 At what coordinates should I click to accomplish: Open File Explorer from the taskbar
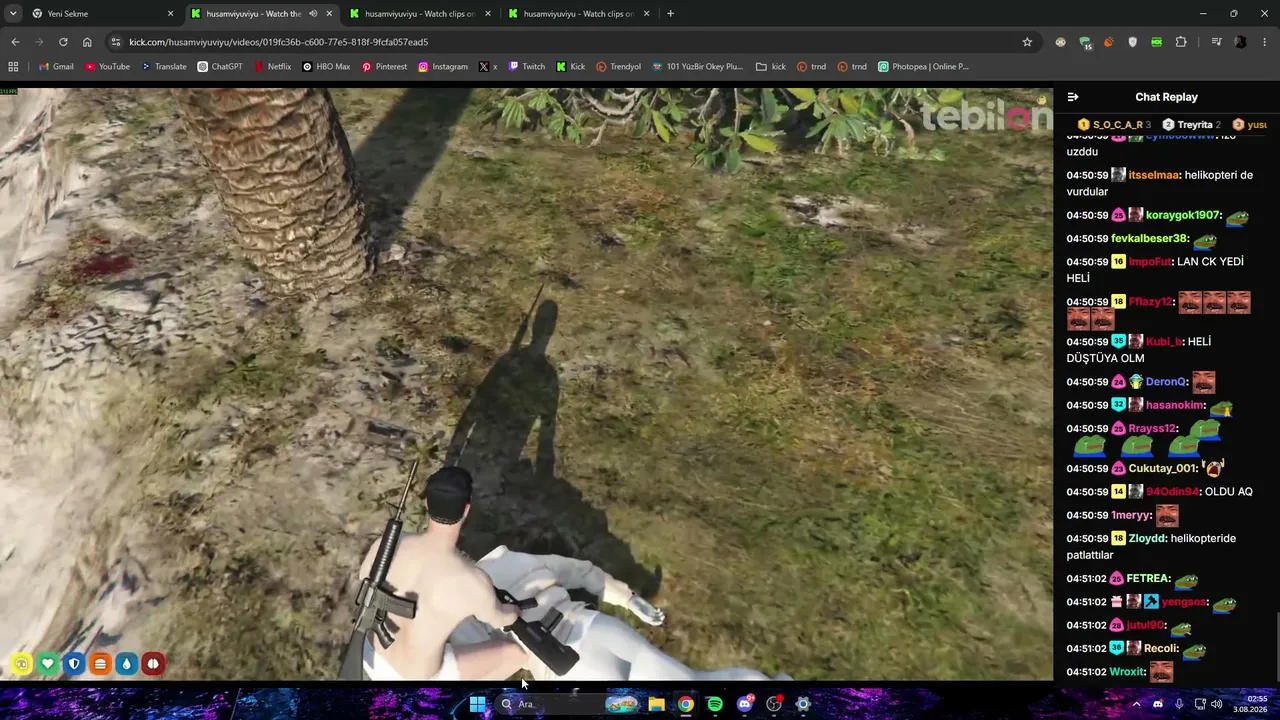click(656, 704)
